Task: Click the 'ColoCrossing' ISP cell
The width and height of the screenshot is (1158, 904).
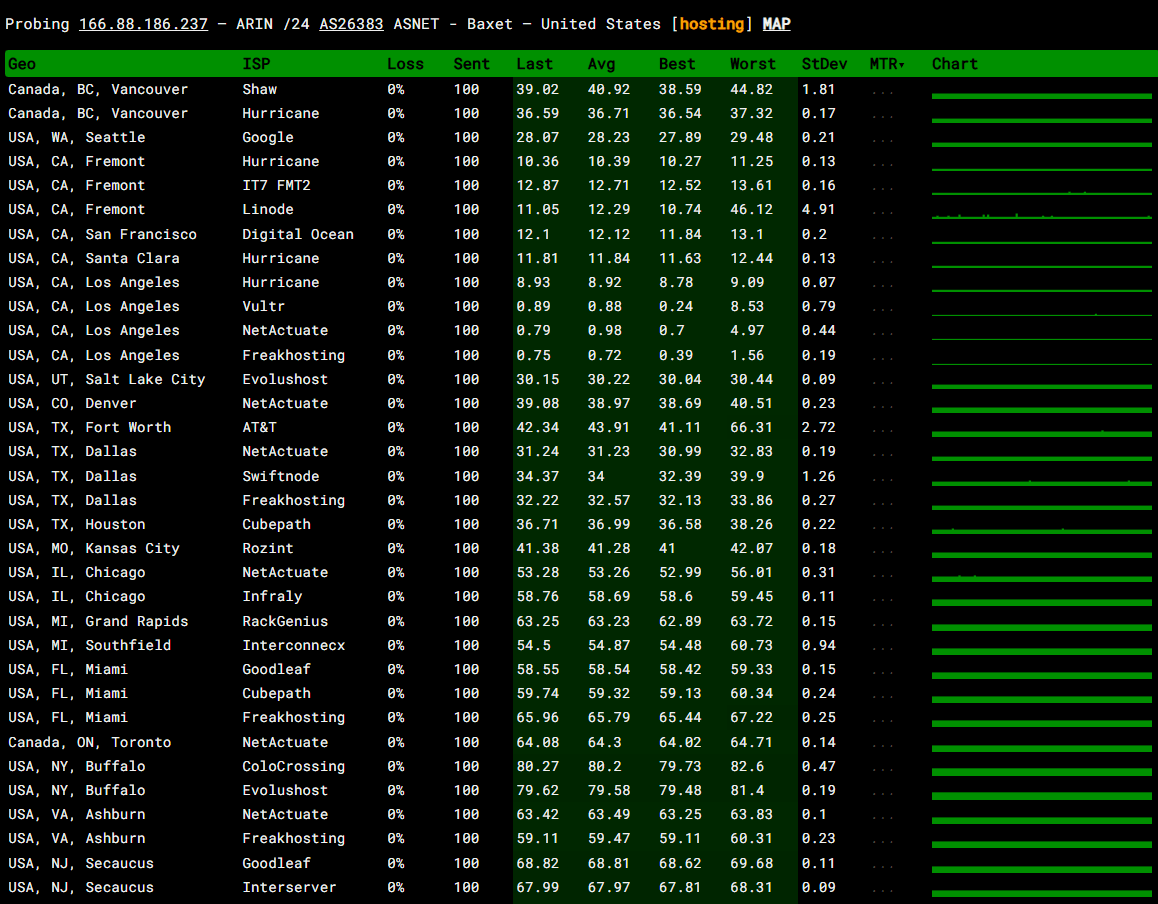Action: (294, 767)
